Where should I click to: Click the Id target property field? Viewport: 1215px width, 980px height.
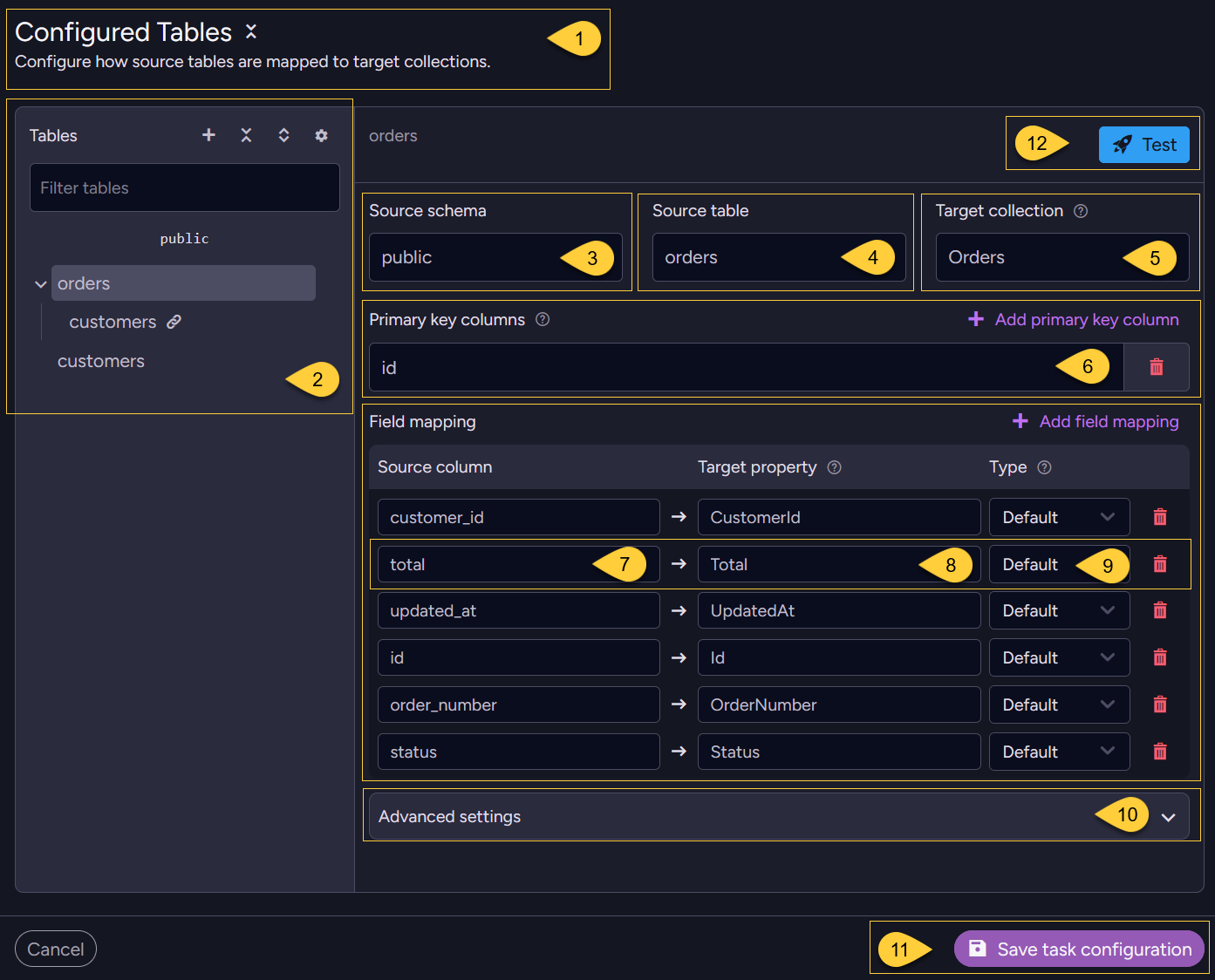pyautogui.click(x=839, y=657)
